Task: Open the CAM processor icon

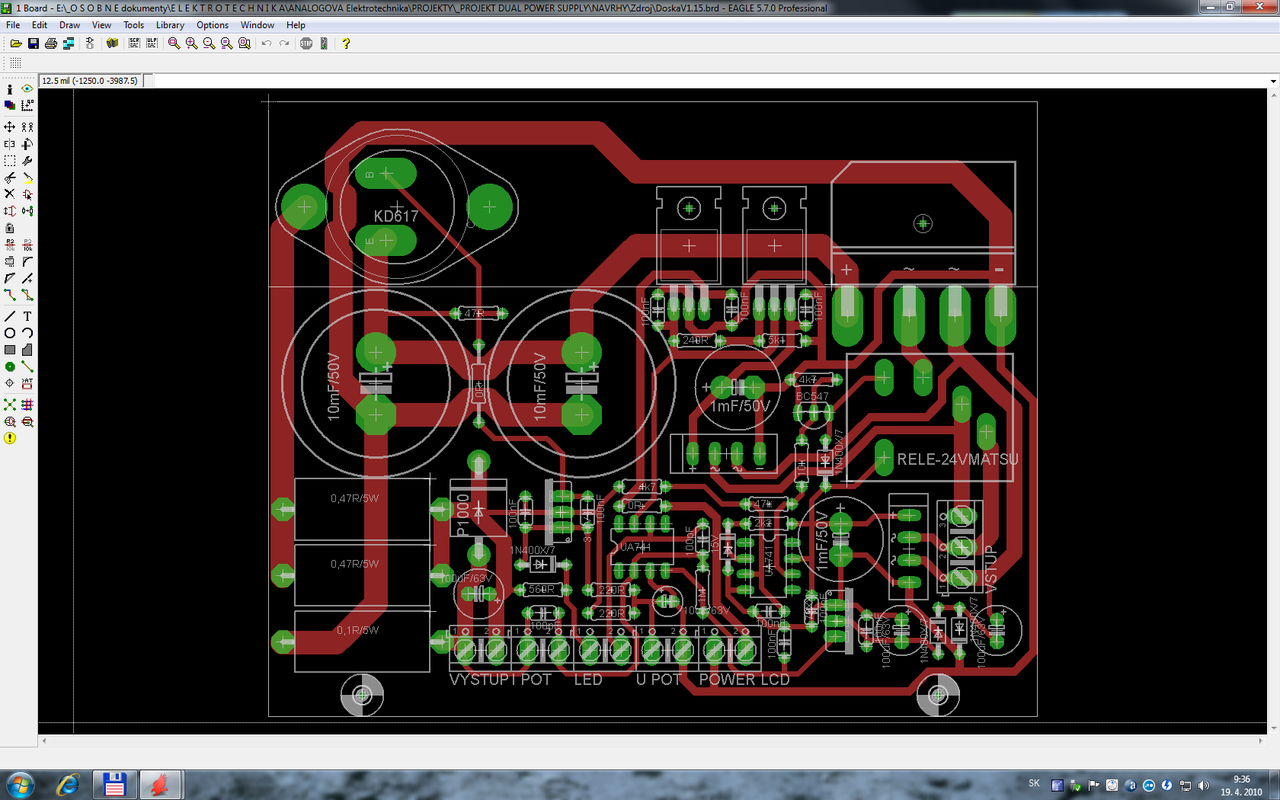Action: coord(69,43)
